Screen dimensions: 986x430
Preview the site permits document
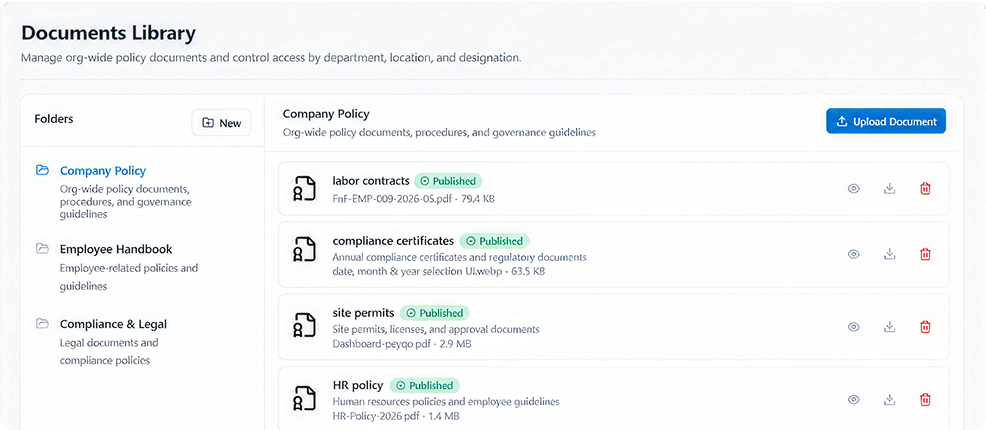pos(853,327)
